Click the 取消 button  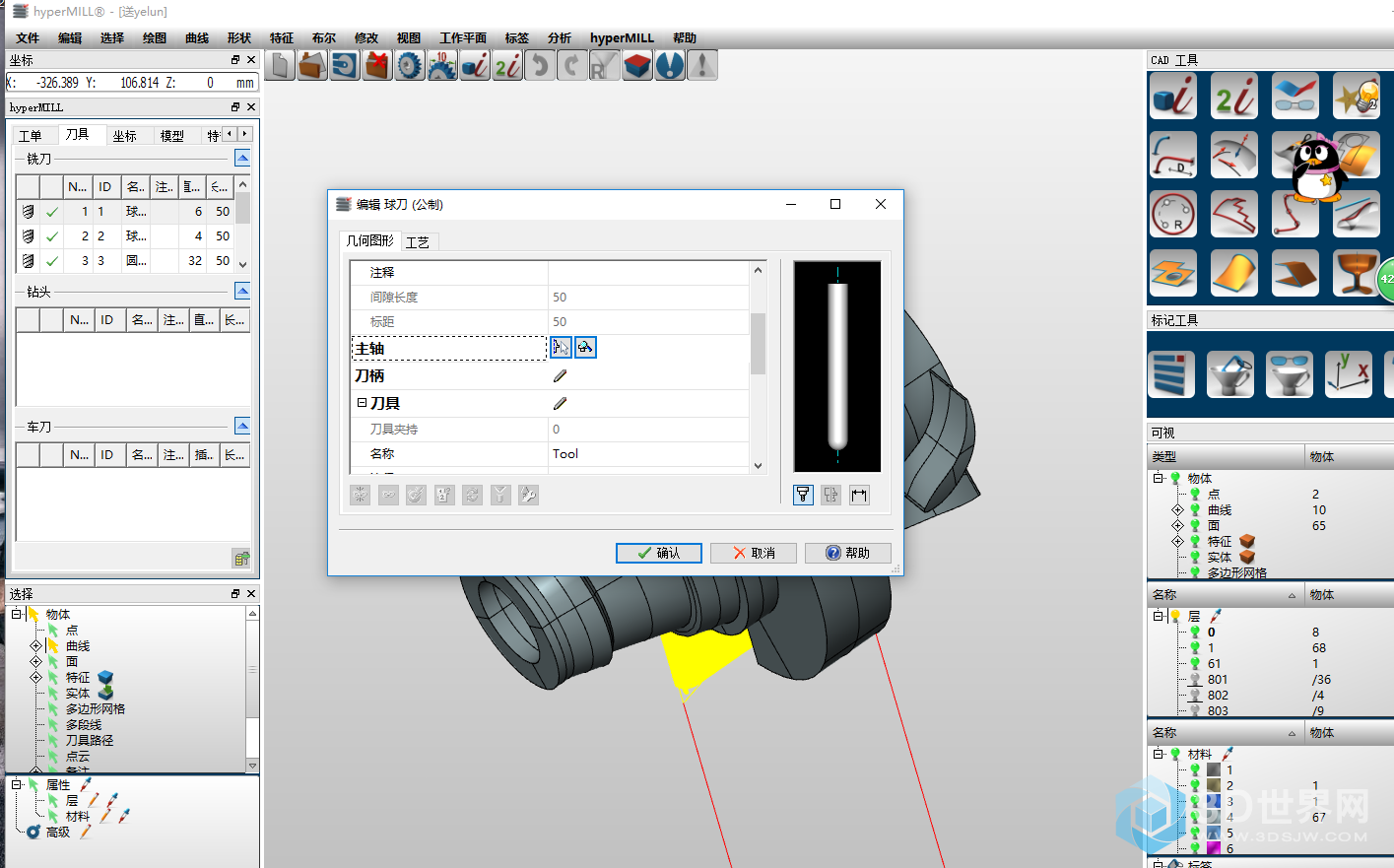pyautogui.click(x=754, y=553)
